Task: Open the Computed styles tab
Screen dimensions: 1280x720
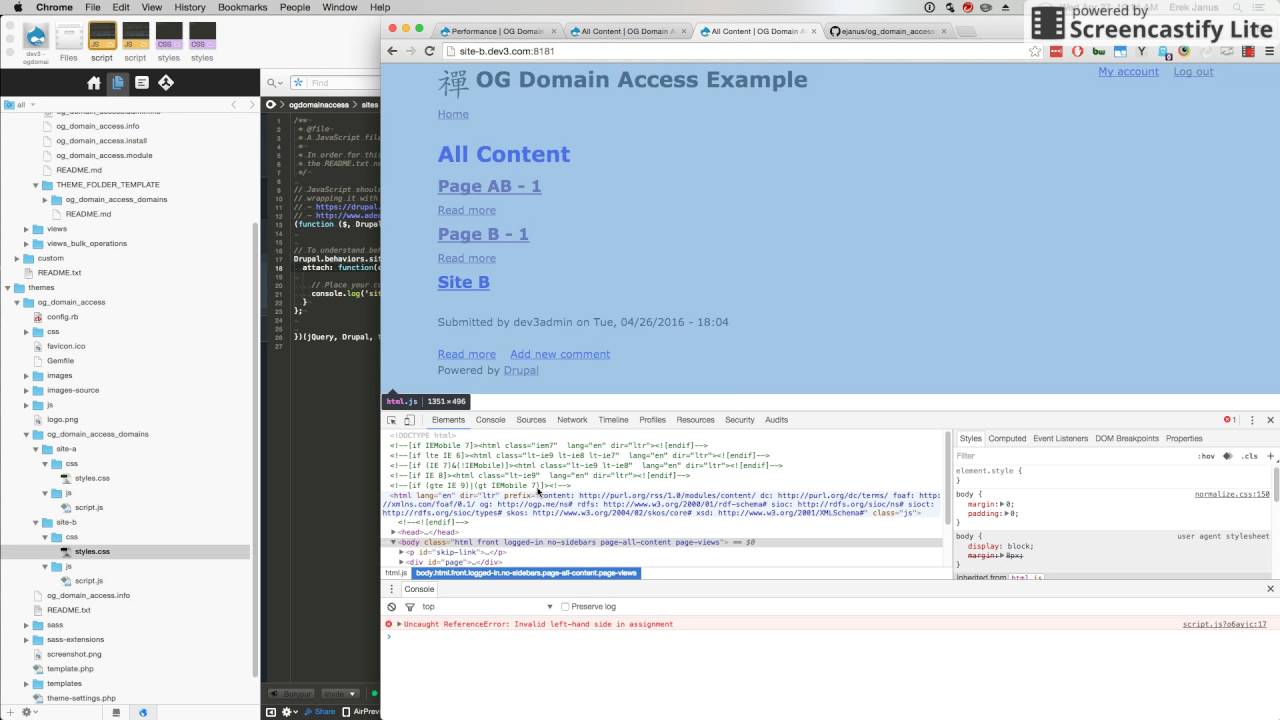Action: click(1007, 438)
